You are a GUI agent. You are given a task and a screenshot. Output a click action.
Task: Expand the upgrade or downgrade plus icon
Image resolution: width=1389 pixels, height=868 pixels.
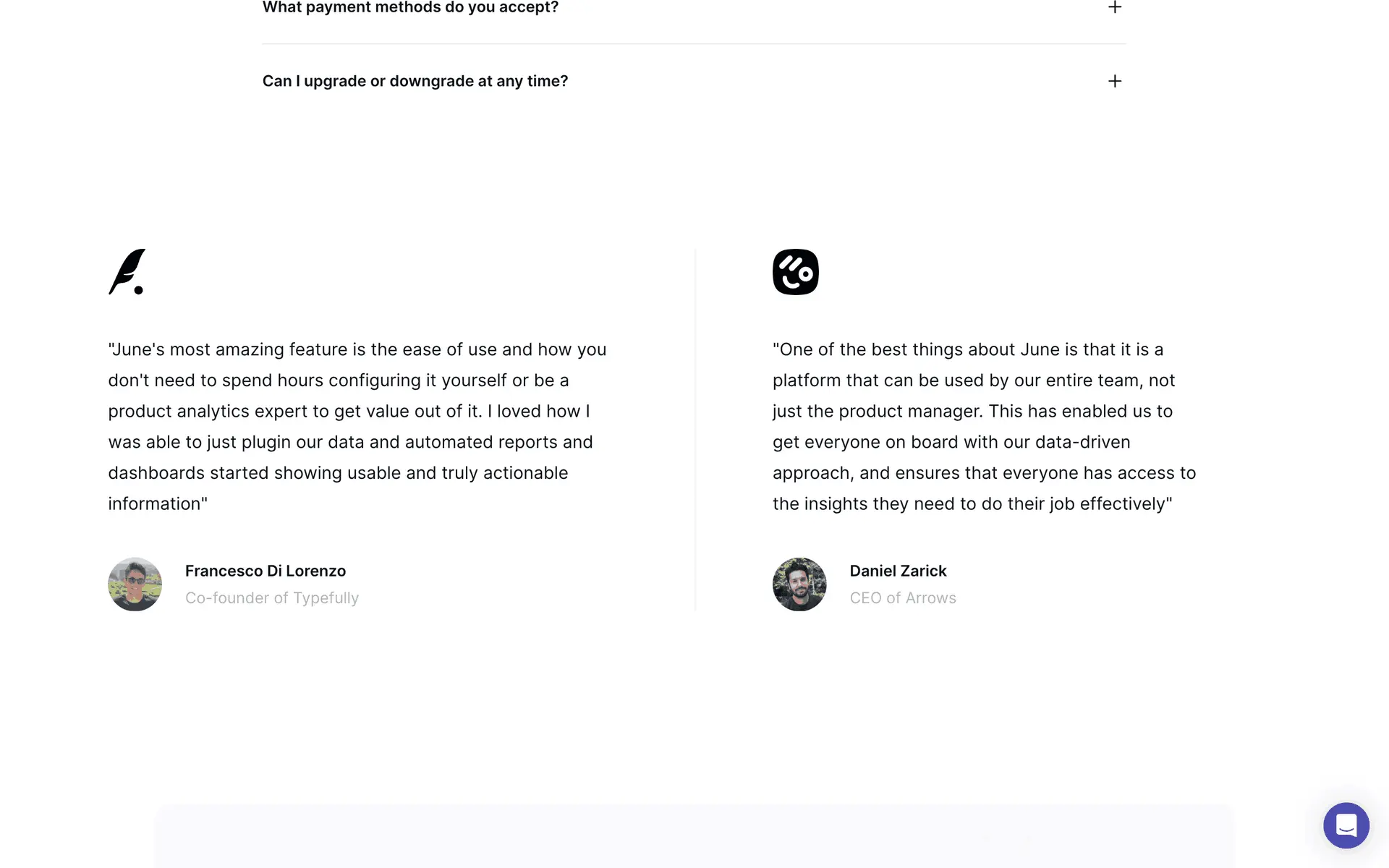tap(1114, 81)
